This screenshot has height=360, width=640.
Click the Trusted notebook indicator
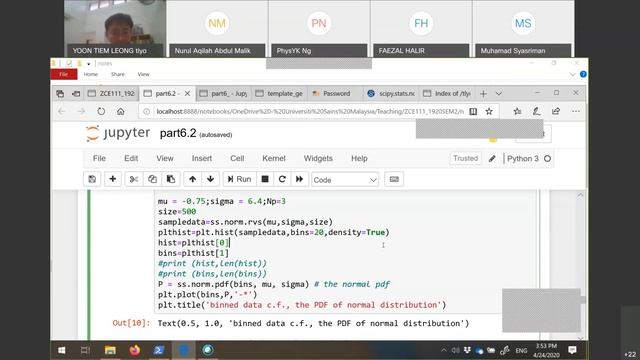(x=465, y=158)
